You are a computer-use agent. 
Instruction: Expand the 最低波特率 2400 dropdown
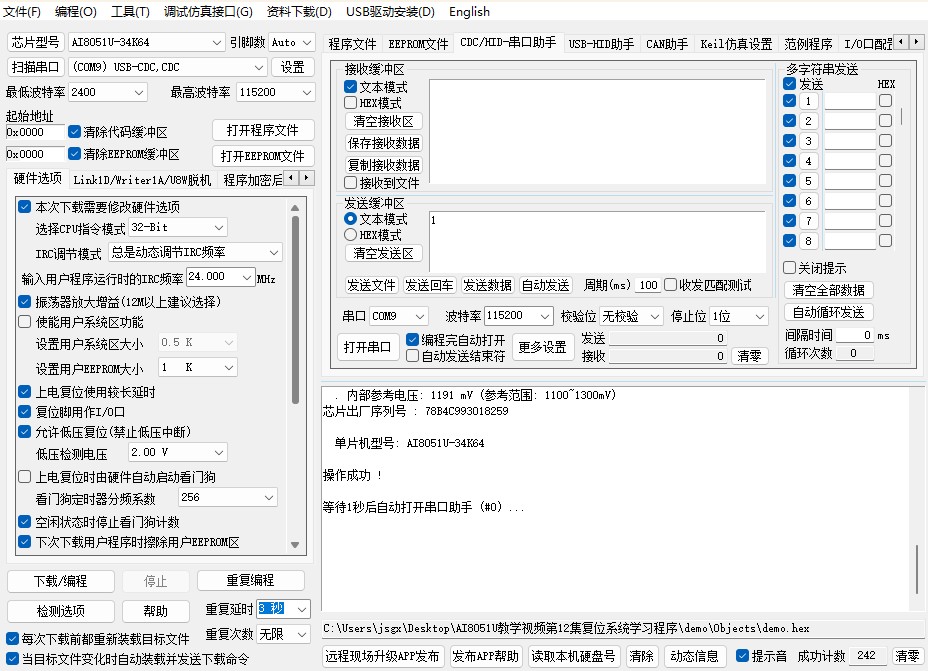pos(139,92)
